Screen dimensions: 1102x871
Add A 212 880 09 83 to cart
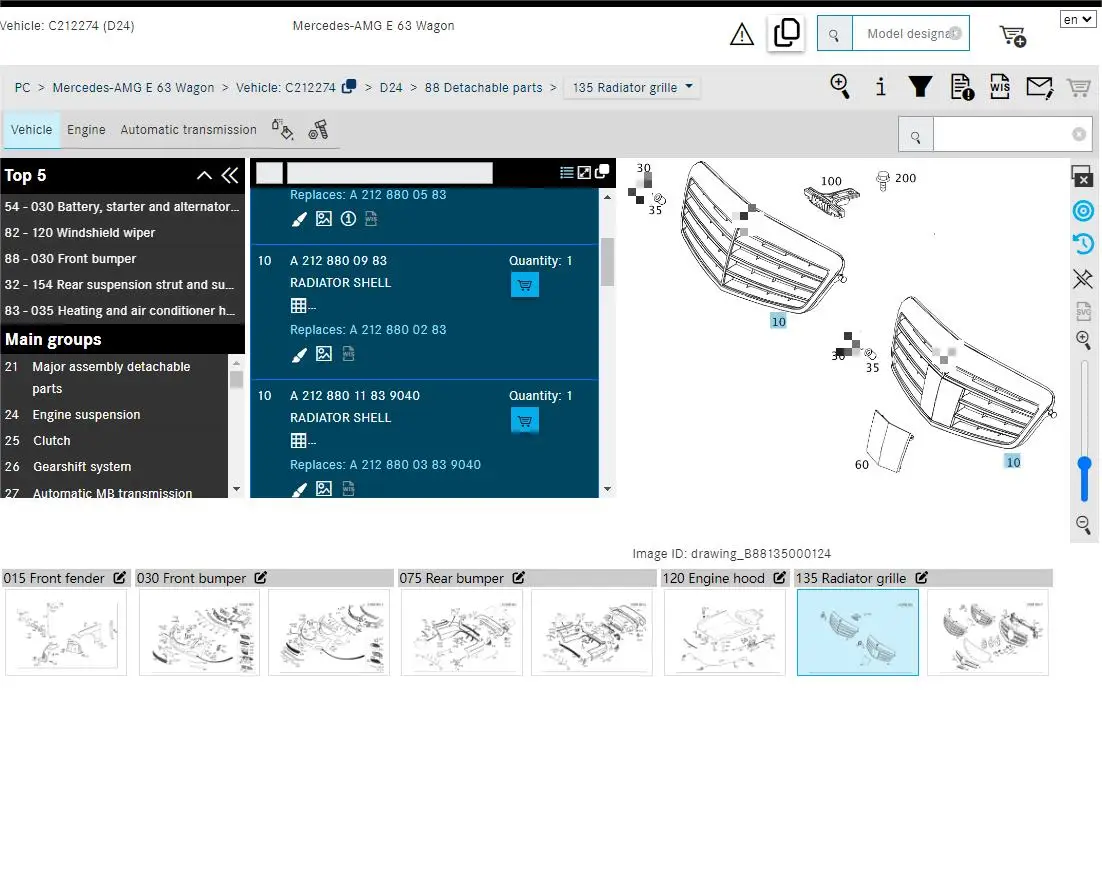(x=524, y=285)
